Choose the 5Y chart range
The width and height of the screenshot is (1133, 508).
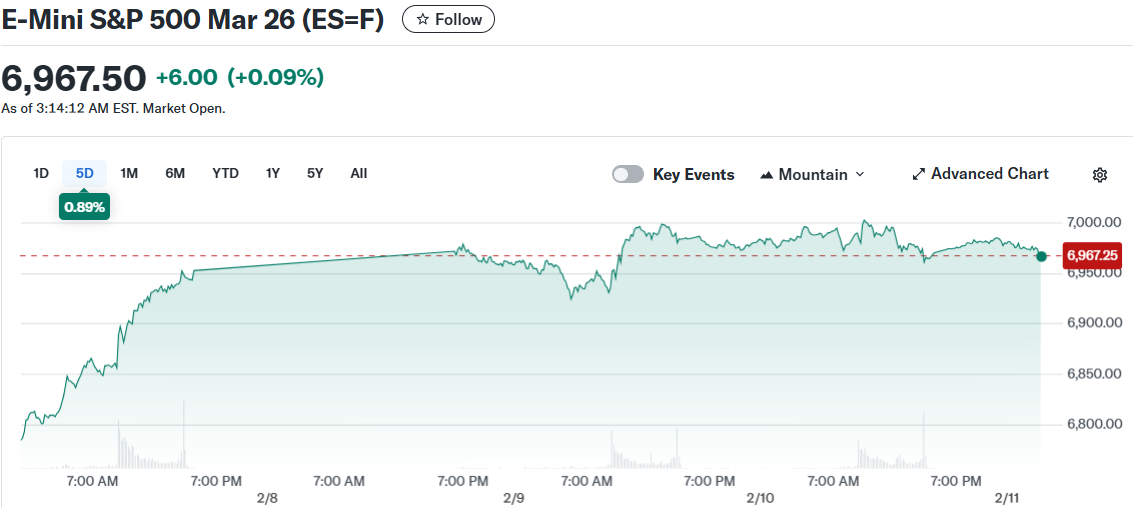click(315, 173)
